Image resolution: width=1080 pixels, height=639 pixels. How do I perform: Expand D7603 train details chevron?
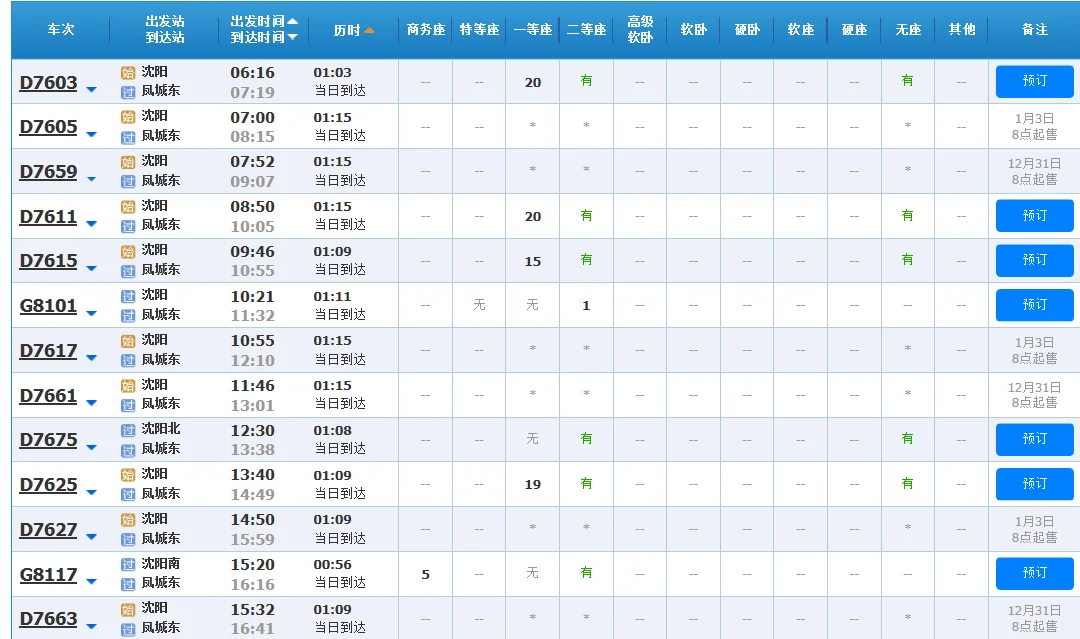[91, 87]
